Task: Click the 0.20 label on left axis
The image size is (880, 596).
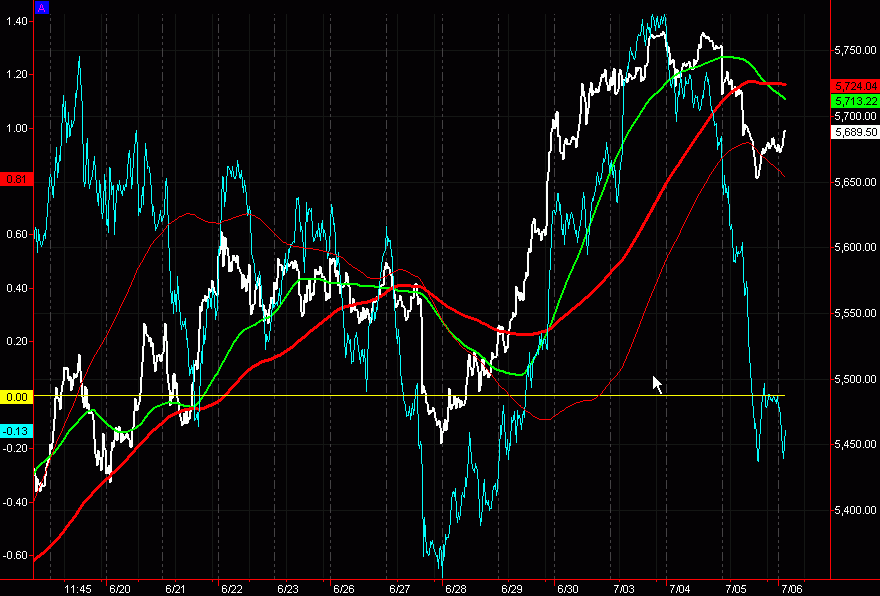Action: click(17, 342)
